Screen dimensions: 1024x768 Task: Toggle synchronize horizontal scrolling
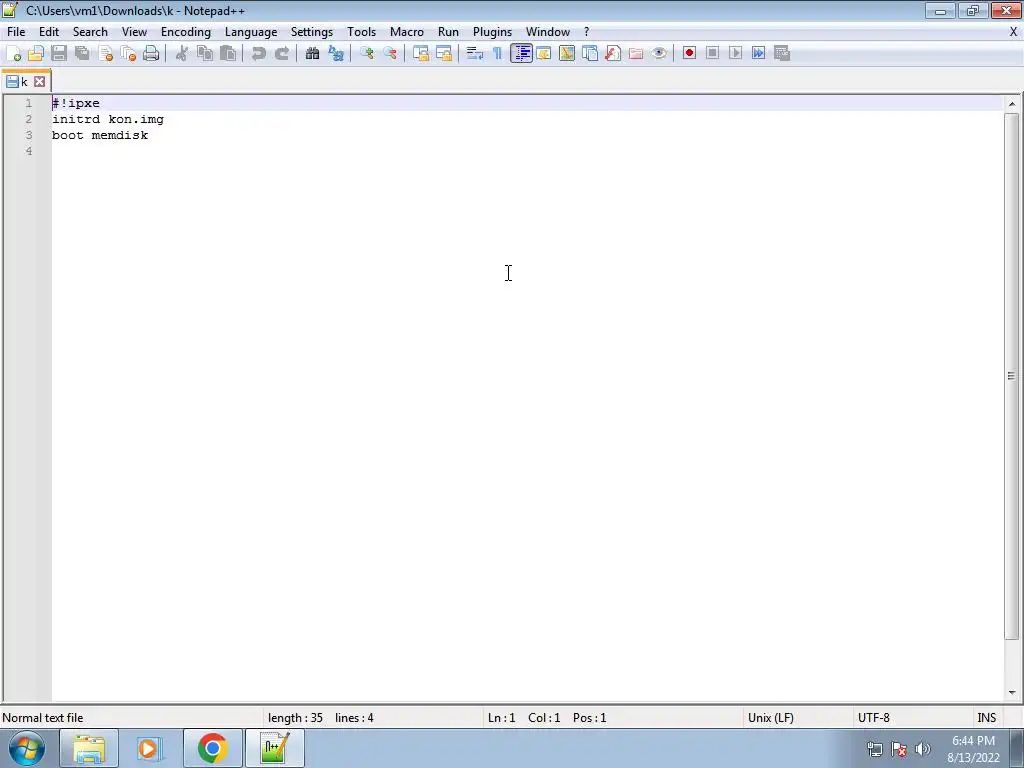click(443, 54)
